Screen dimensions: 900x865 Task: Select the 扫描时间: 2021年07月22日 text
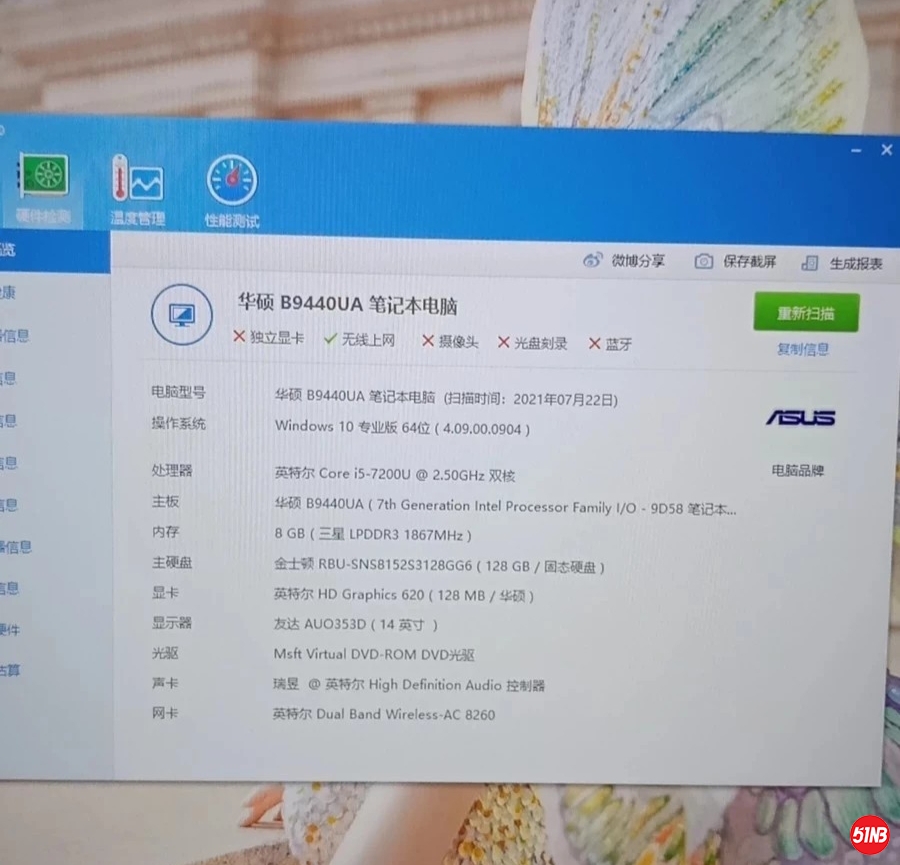pyautogui.click(x=531, y=399)
